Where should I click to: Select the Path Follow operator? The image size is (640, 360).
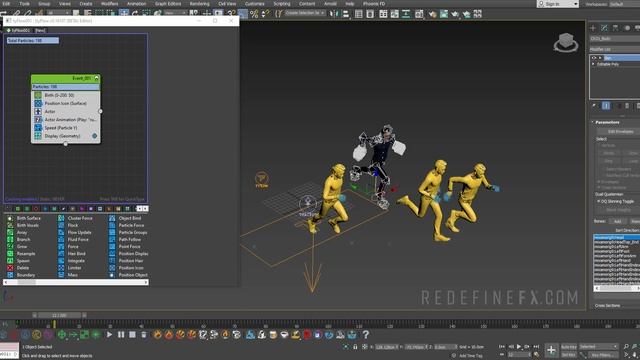125,240
